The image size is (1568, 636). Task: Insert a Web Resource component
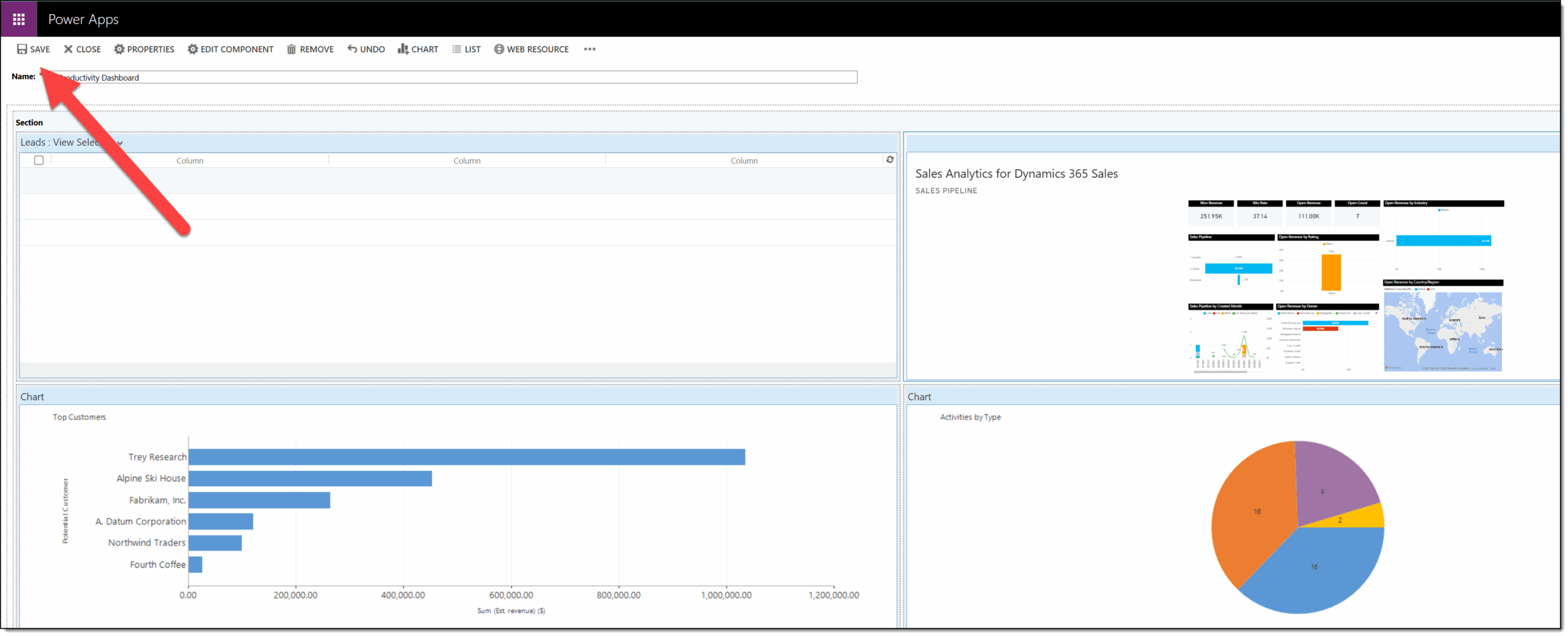pos(531,49)
